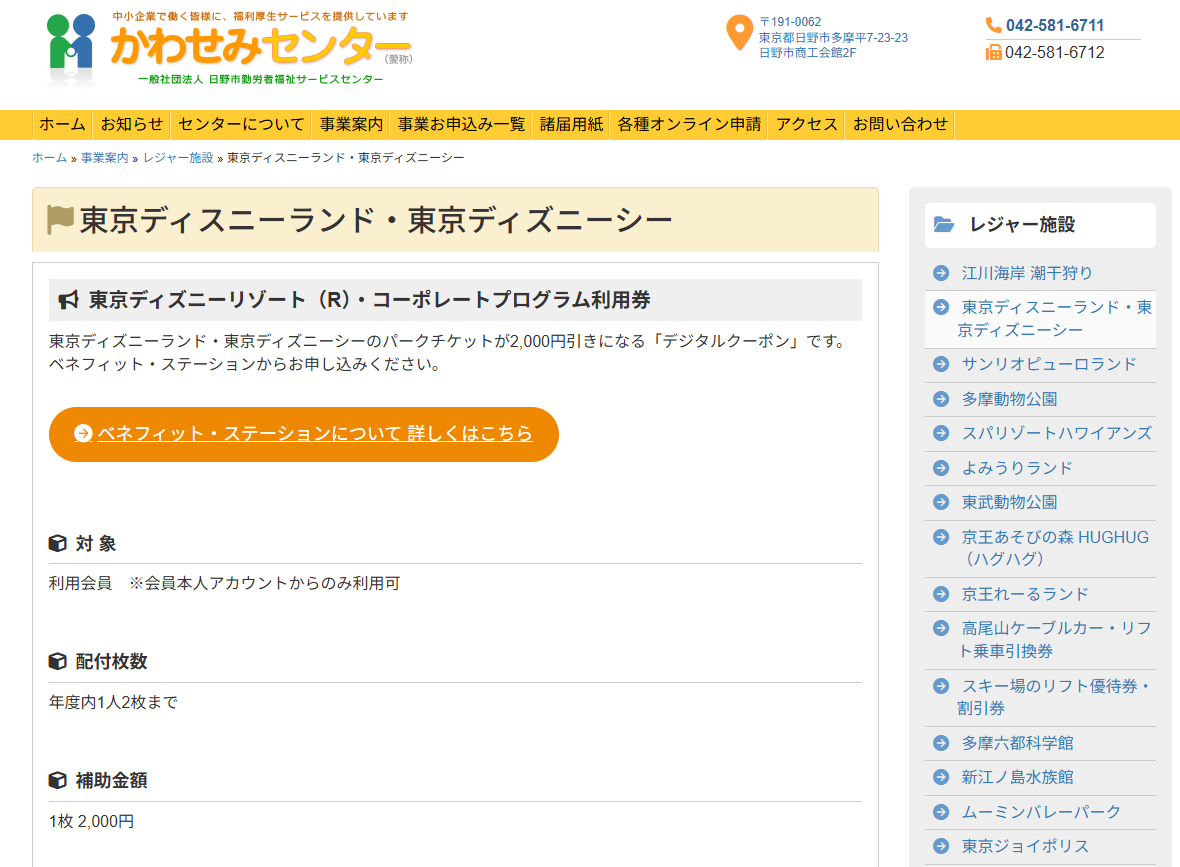
Task: Open 高尾山ケーブルカー・リフト乗車引換券 sidebar link
Action: [1054, 639]
